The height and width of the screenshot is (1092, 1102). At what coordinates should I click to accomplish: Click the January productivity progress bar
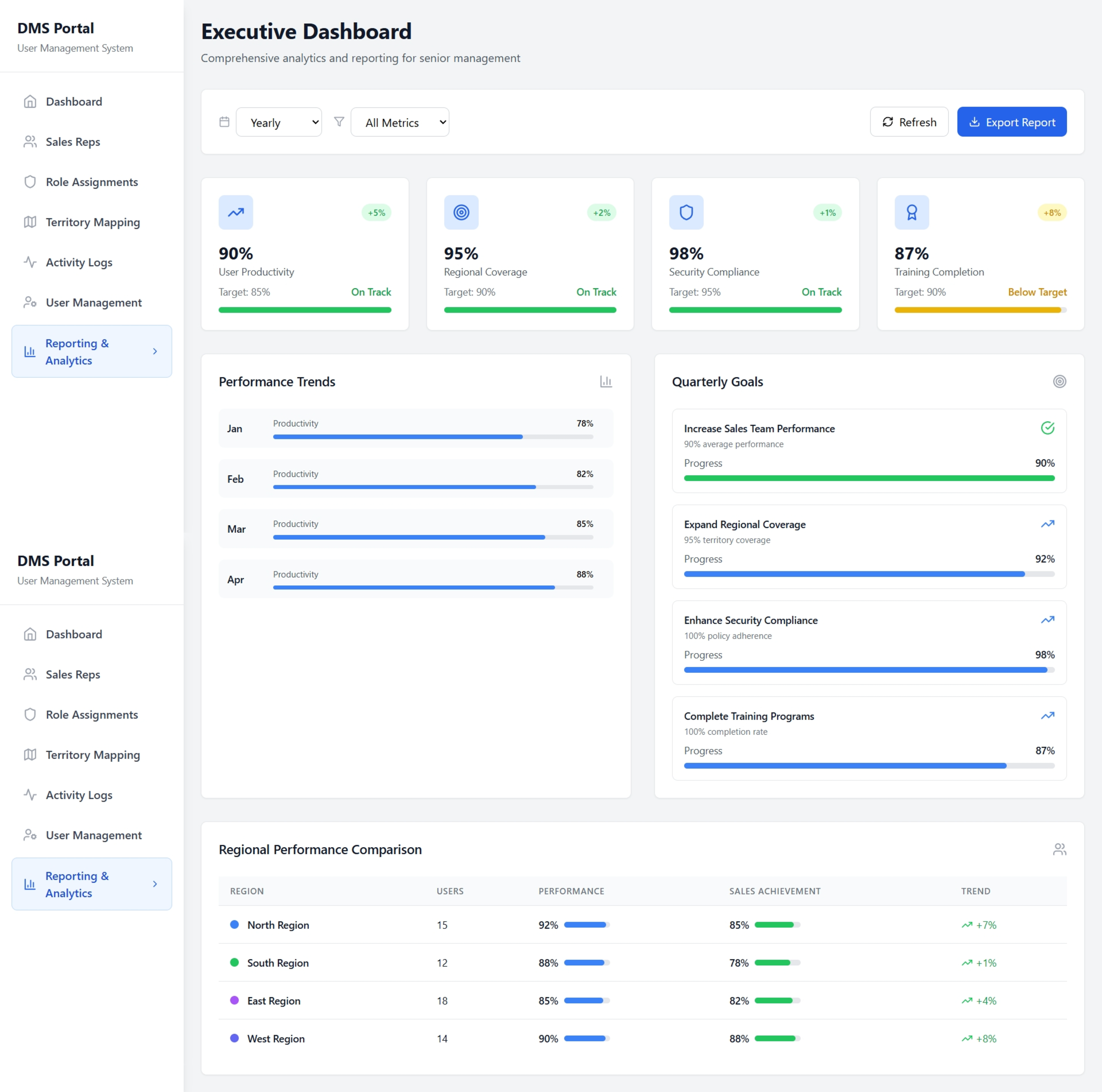coord(433,436)
